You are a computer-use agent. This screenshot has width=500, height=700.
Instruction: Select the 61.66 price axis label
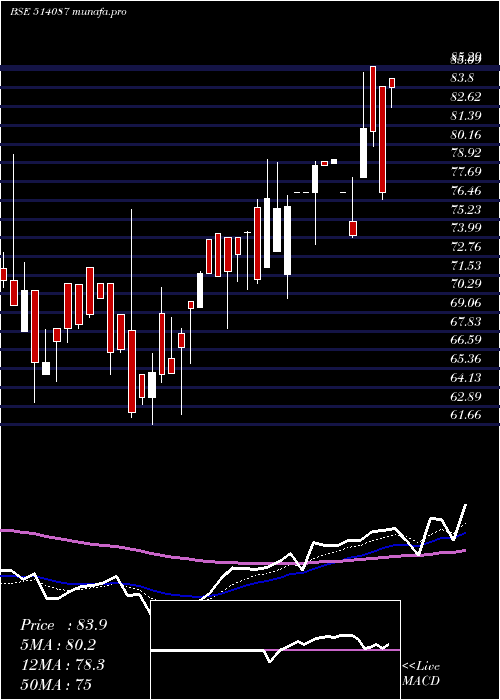coord(467,415)
